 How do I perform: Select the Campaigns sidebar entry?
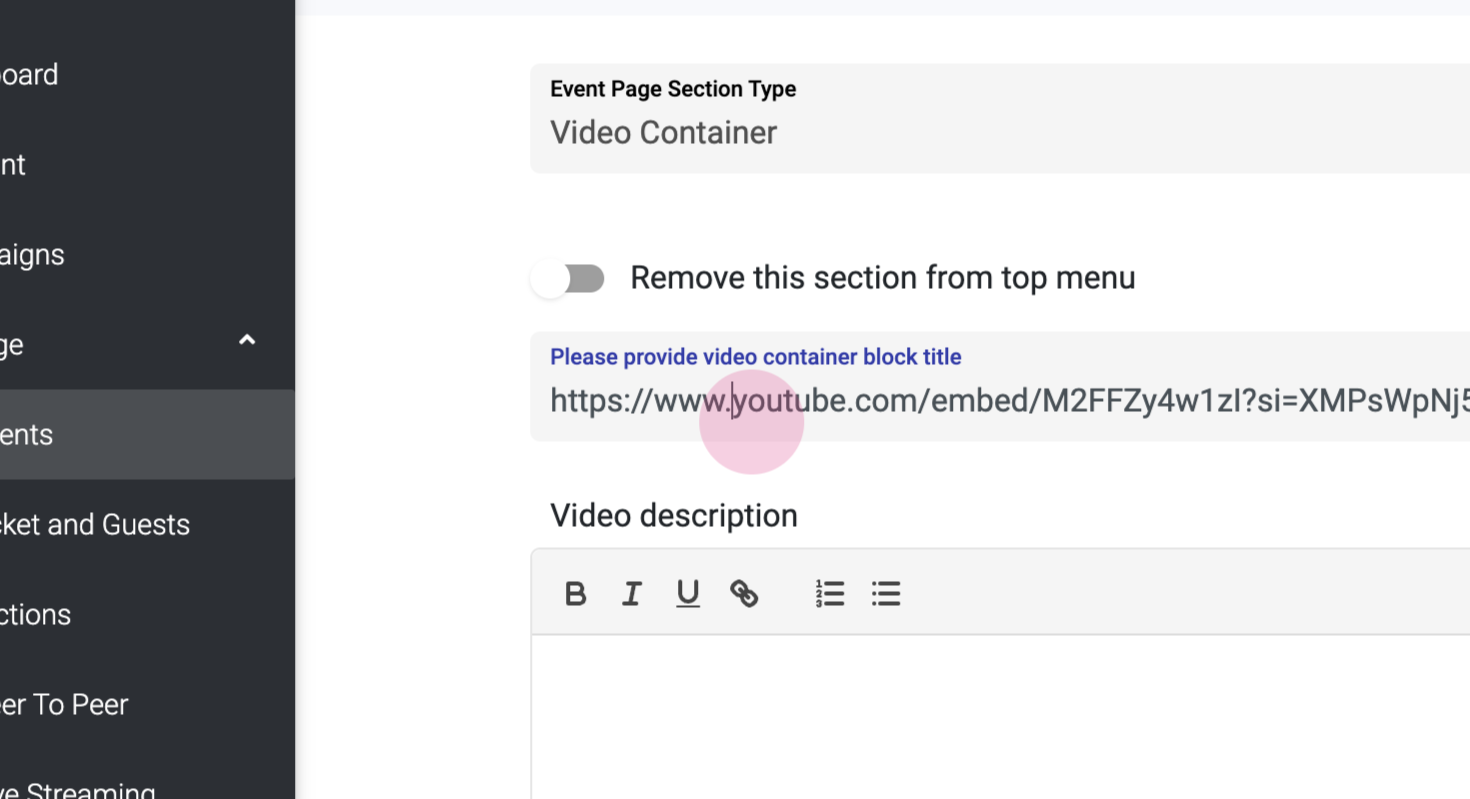pyautogui.click(x=33, y=255)
